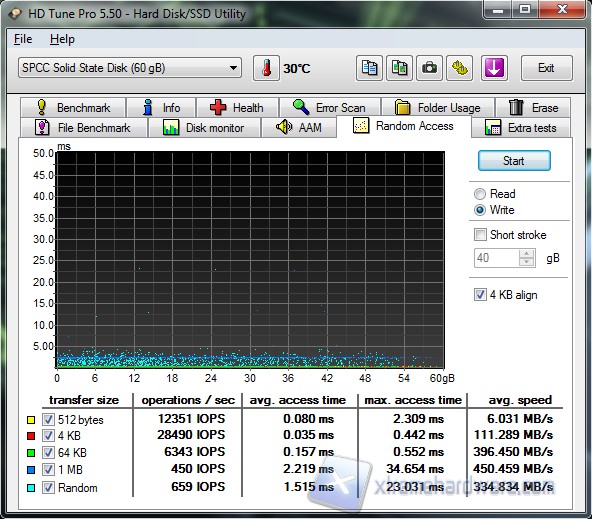This screenshot has width=592, height=519.
Task: Click the blue 1 MB color swatch
Action: [31, 470]
